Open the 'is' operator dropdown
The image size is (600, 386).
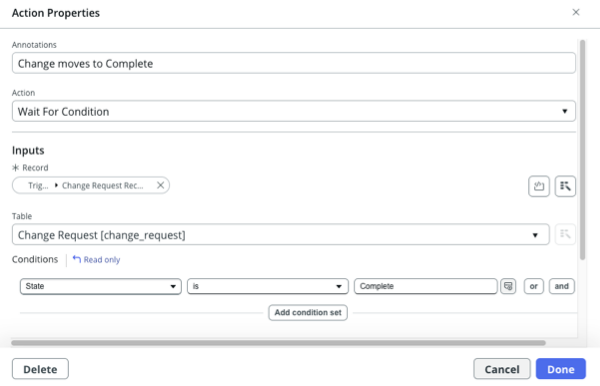(267, 286)
